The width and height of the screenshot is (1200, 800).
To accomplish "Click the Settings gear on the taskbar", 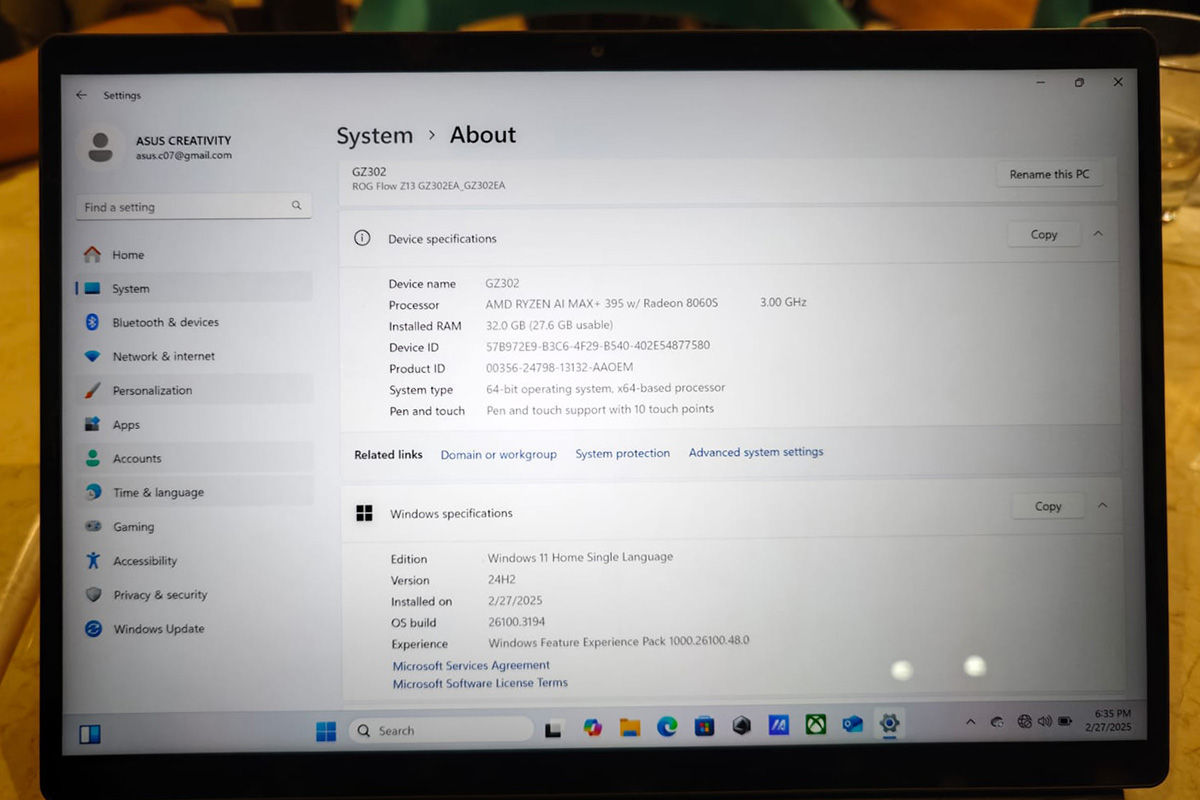I will pos(889,722).
